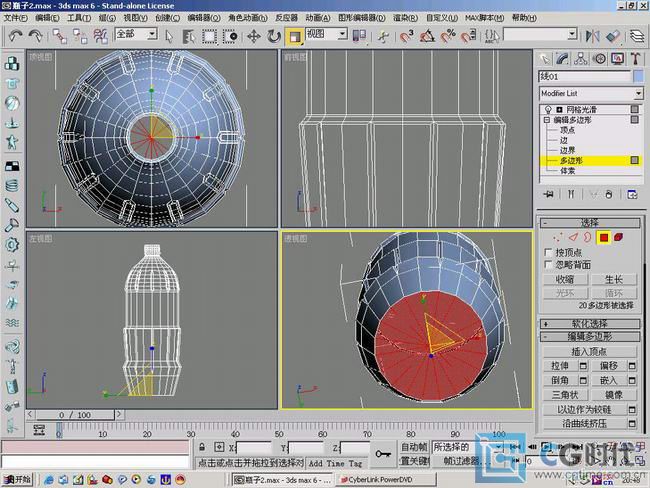Select Edge sub-object level icon
Screen dimensions: 650x488
[x=573, y=238]
